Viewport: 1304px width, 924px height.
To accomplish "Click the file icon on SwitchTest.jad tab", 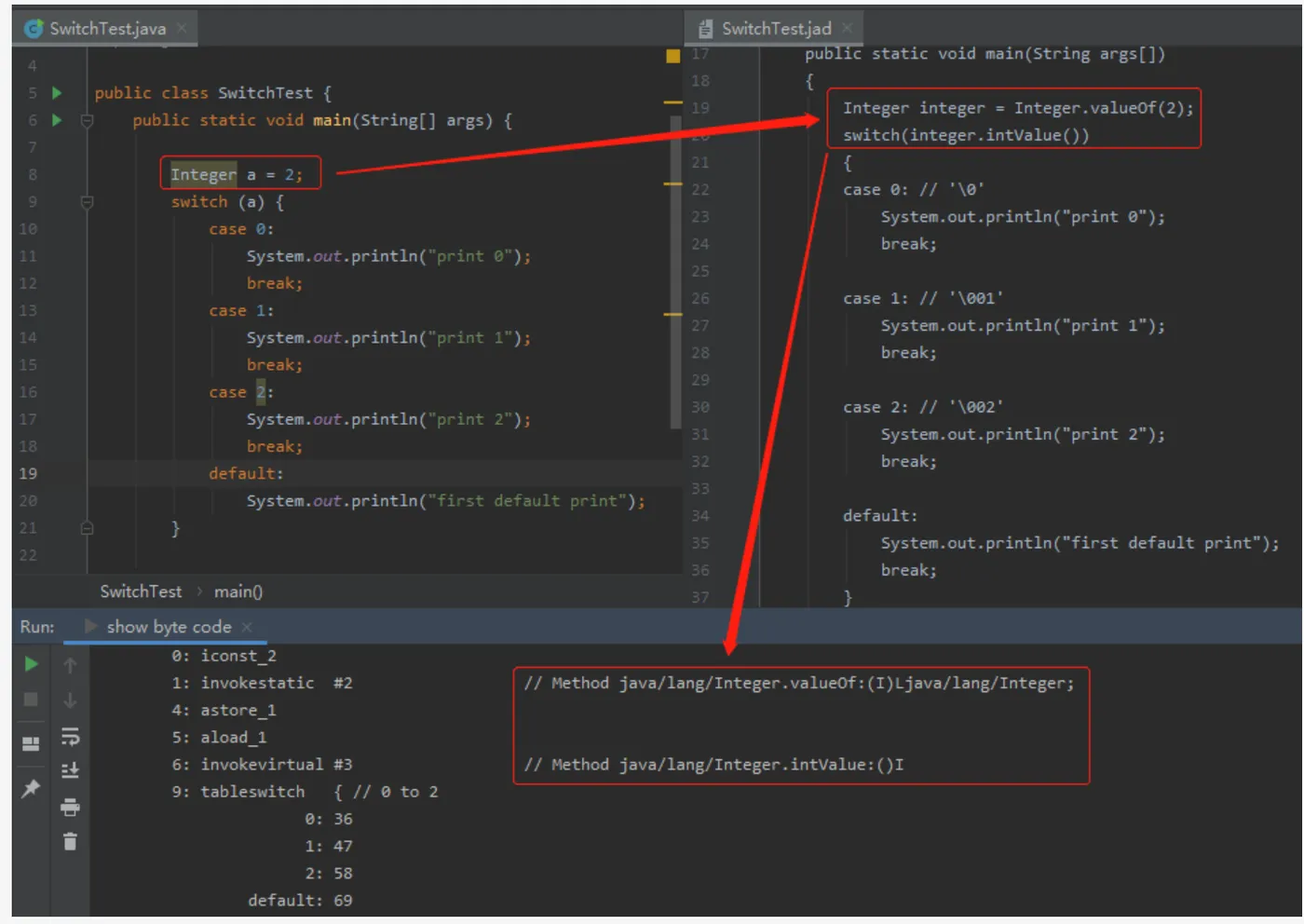I will click(706, 29).
